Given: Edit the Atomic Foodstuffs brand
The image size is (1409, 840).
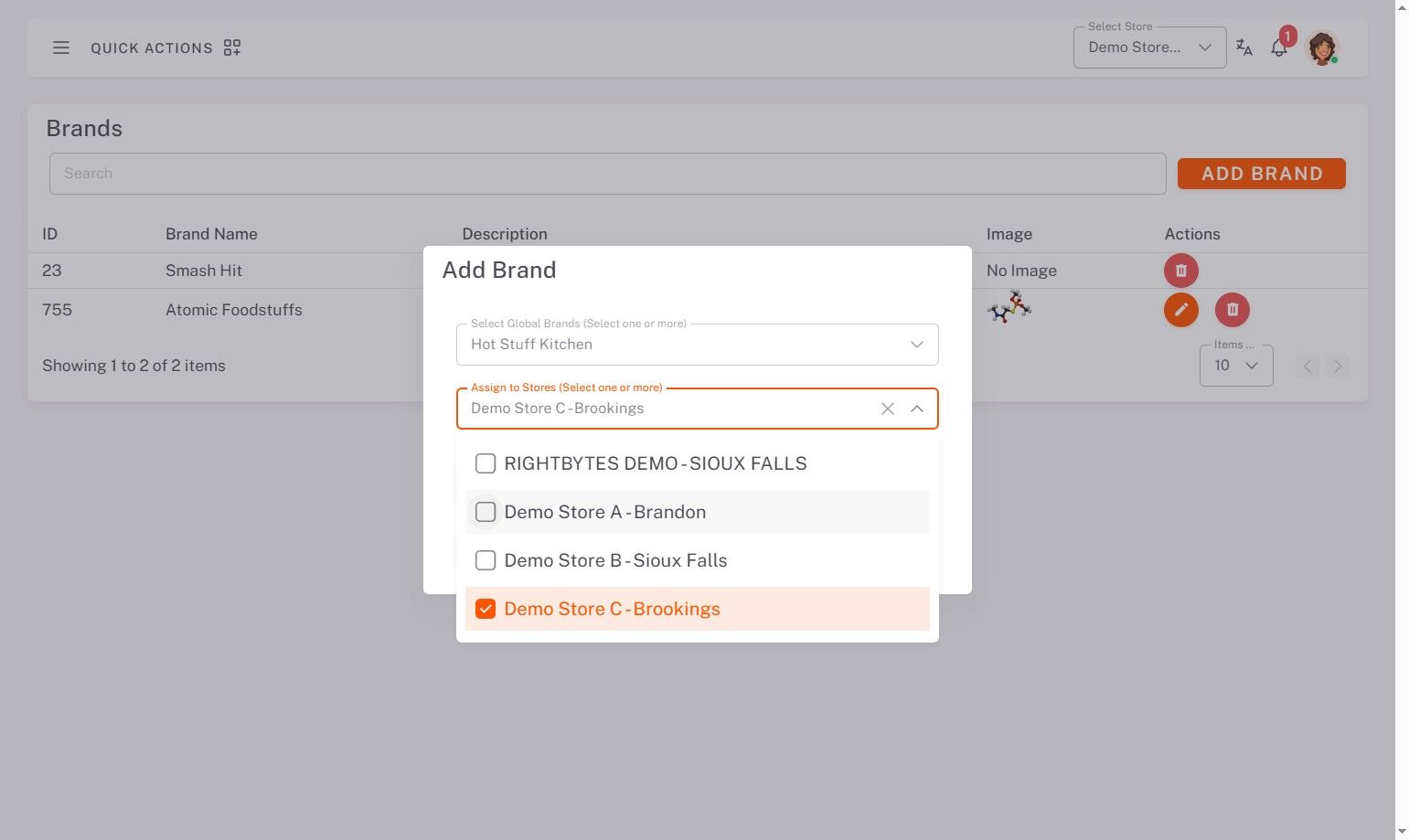Looking at the screenshot, I should [1180, 310].
